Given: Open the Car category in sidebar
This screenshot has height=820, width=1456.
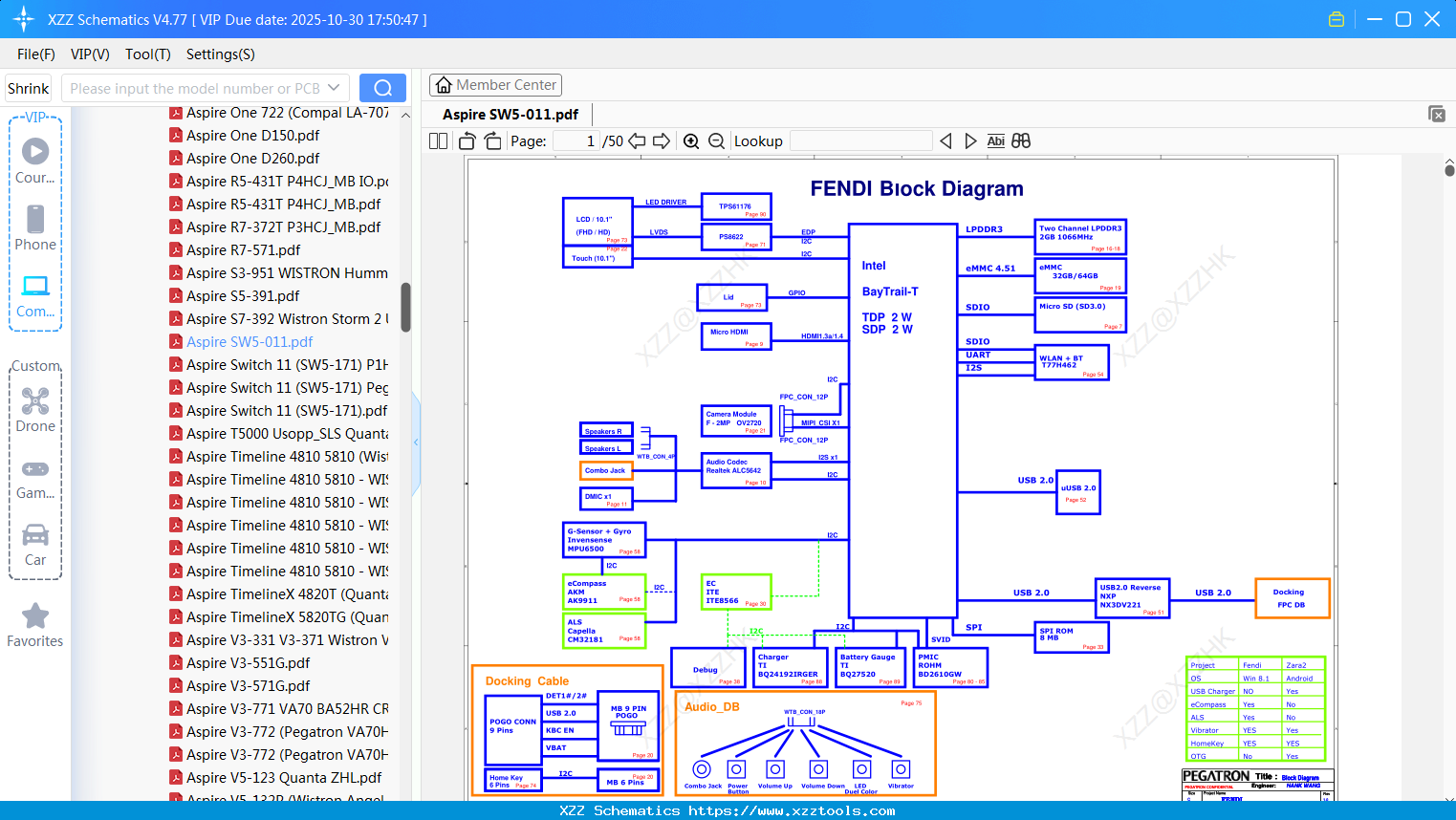Looking at the screenshot, I should click(35, 545).
